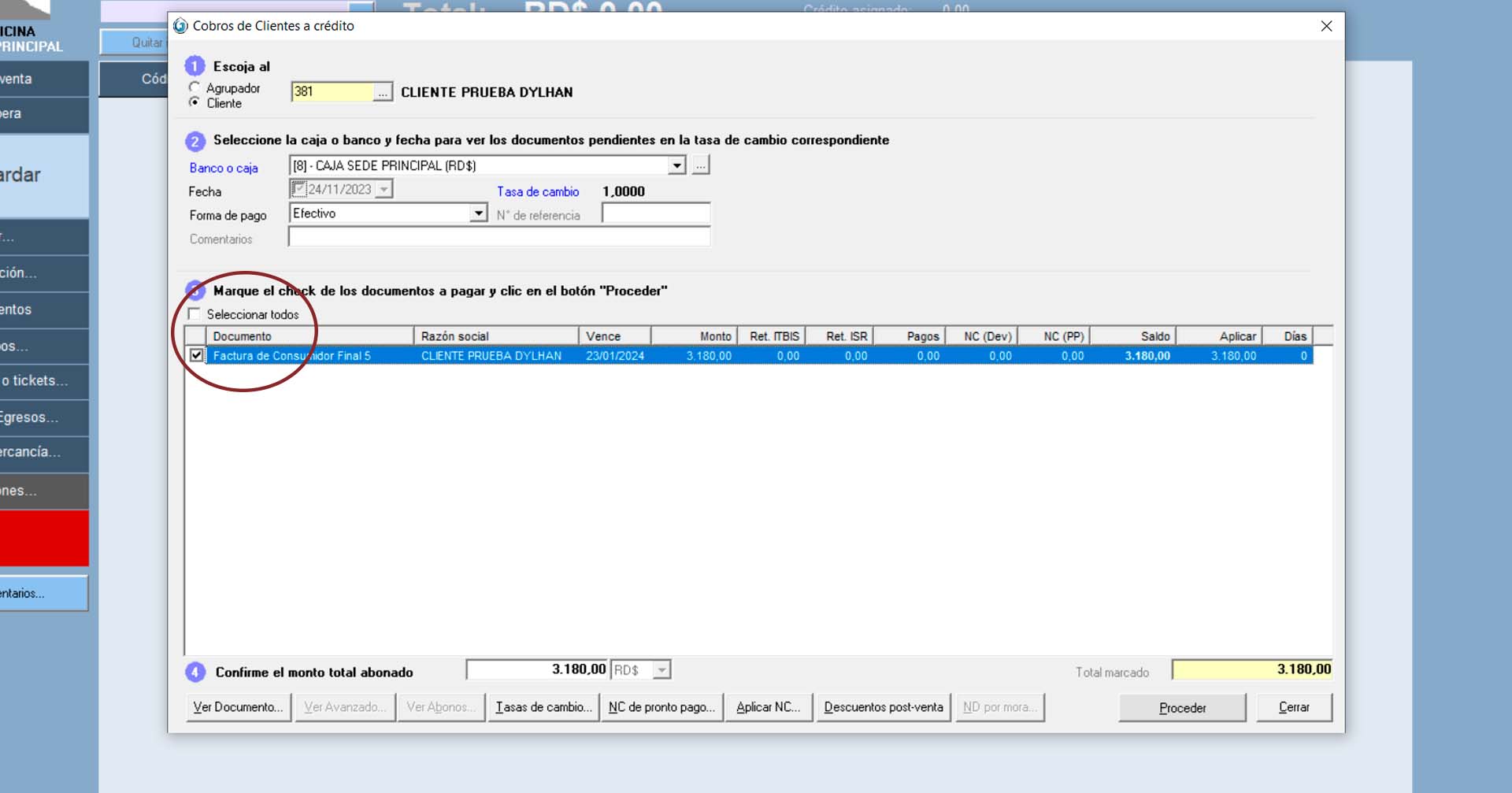Close the Cobros de Clientes dialog window

tap(1326, 26)
